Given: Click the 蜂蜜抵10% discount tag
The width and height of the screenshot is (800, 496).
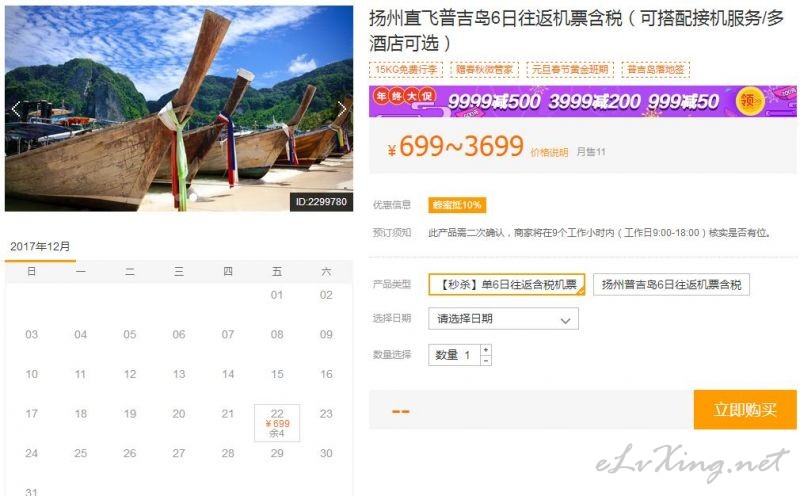Looking at the screenshot, I should (x=457, y=205).
